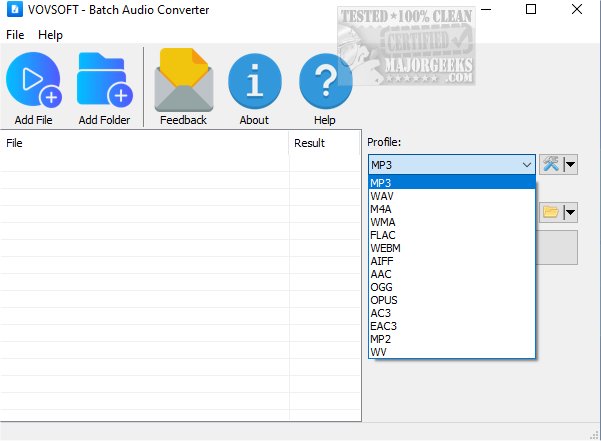Click the Help question mark icon
The width and height of the screenshot is (601, 441).
point(325,81)
